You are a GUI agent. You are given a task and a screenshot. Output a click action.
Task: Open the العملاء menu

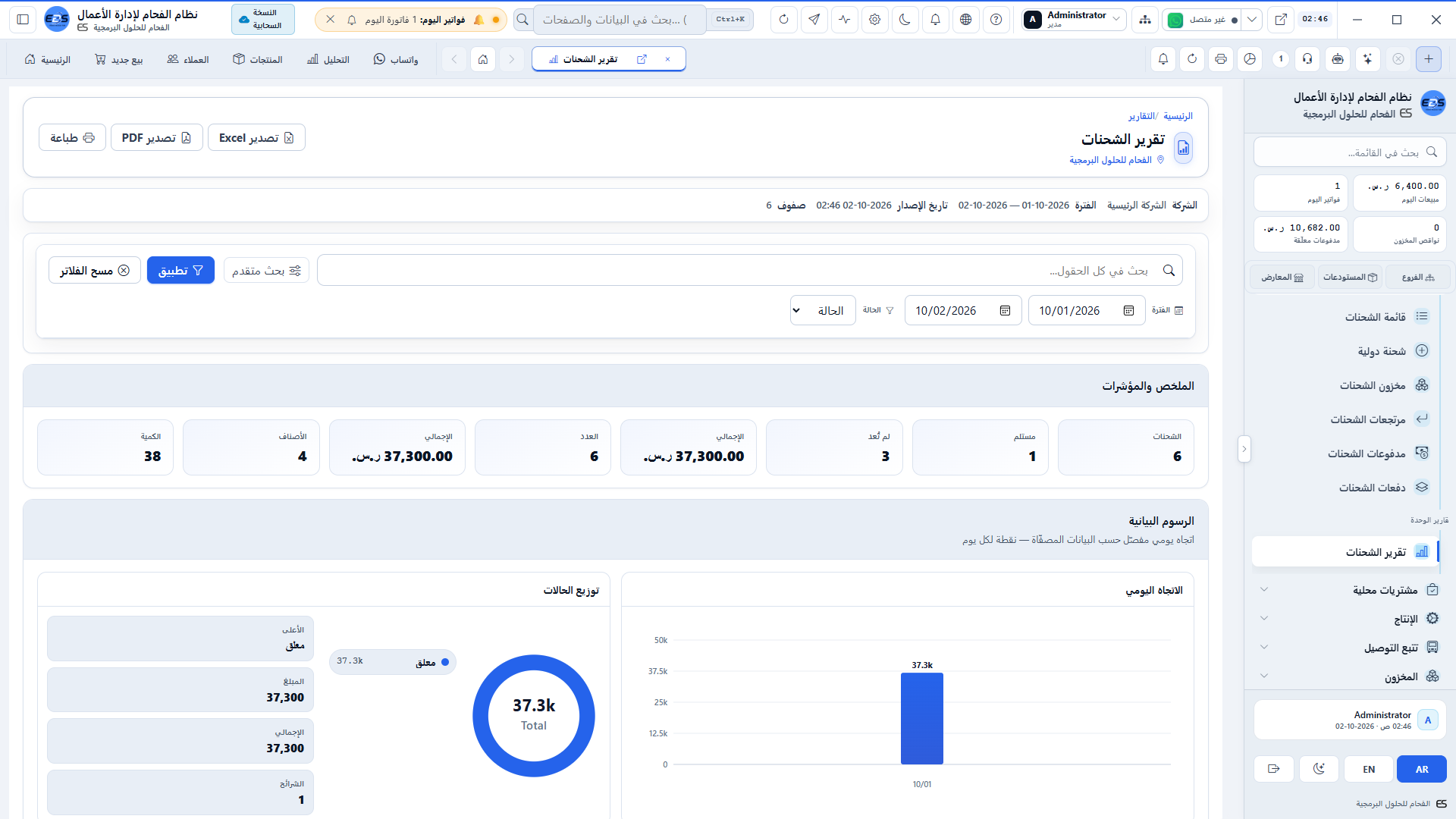(x=188, y=59)
